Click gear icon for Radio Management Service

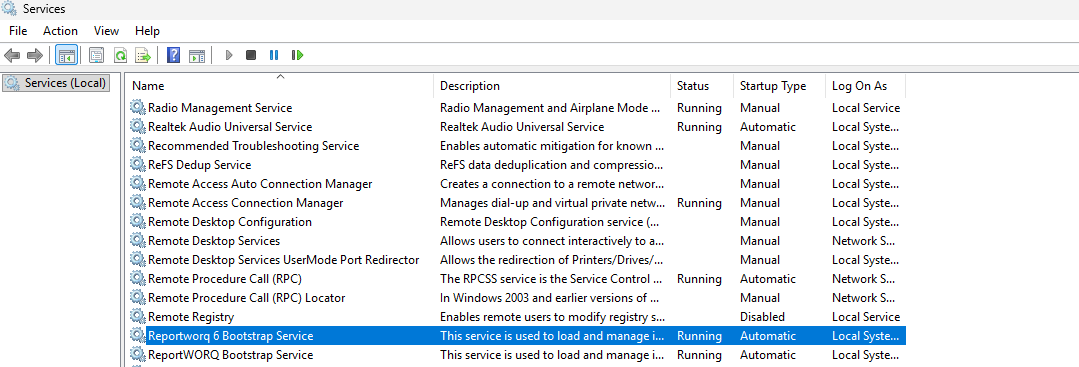138,108
